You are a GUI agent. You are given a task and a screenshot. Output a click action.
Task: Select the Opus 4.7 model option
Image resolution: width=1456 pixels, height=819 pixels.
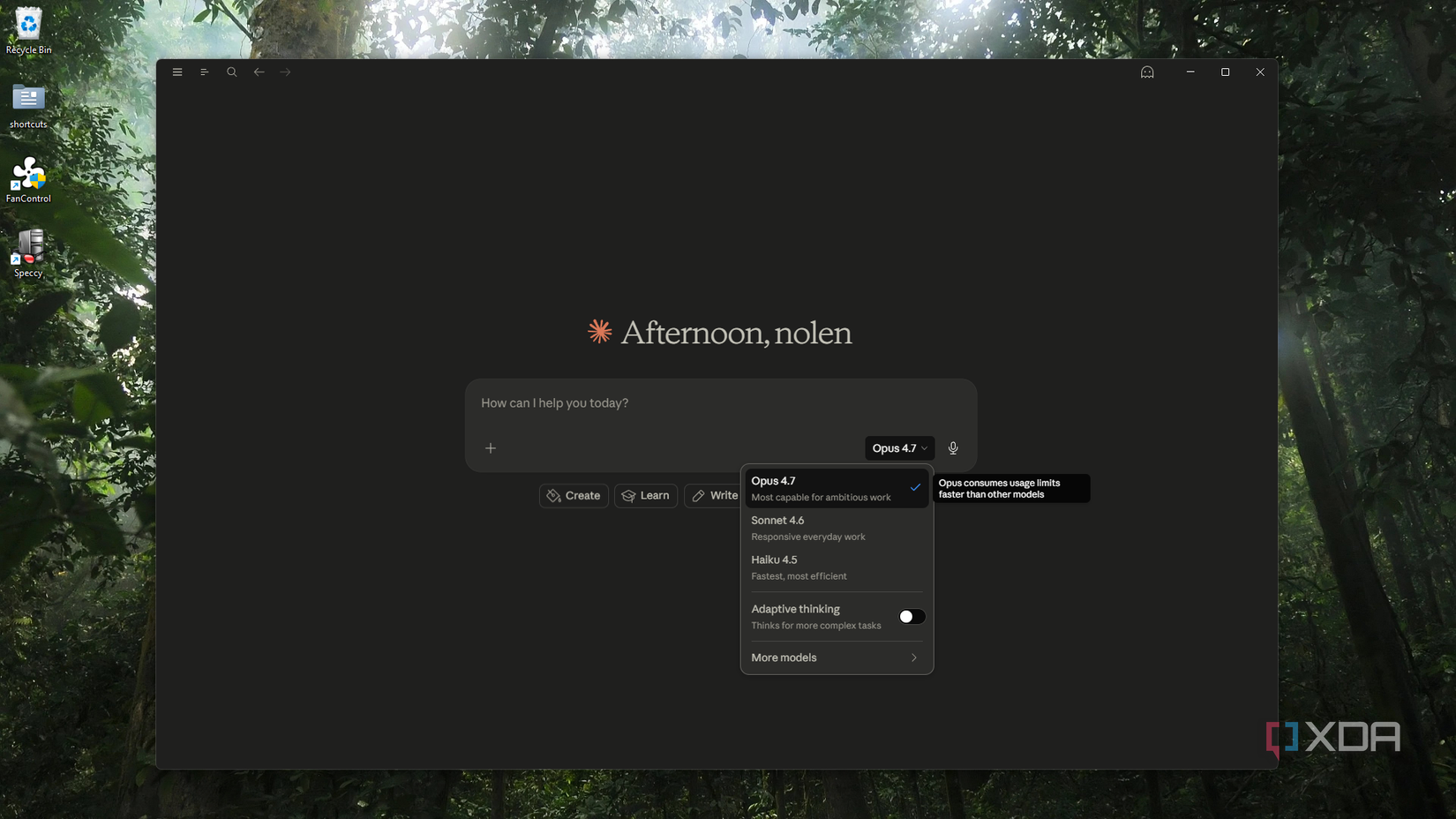[837, 488]
